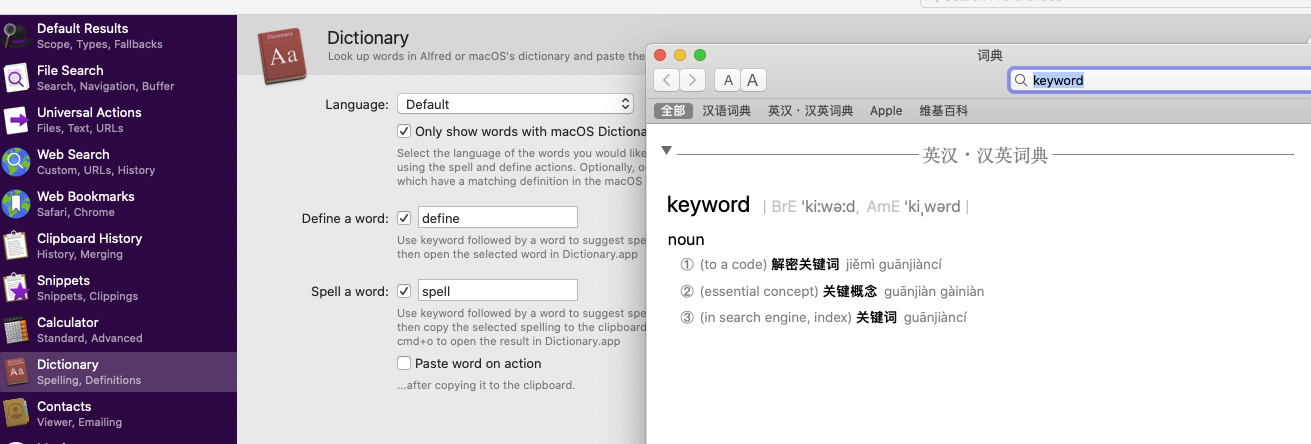Collapse the 英汉·汉英词典 section triangle
The height and width of the screenshot is (444, 1311).
pyautogui.click(x=667, y=151)
